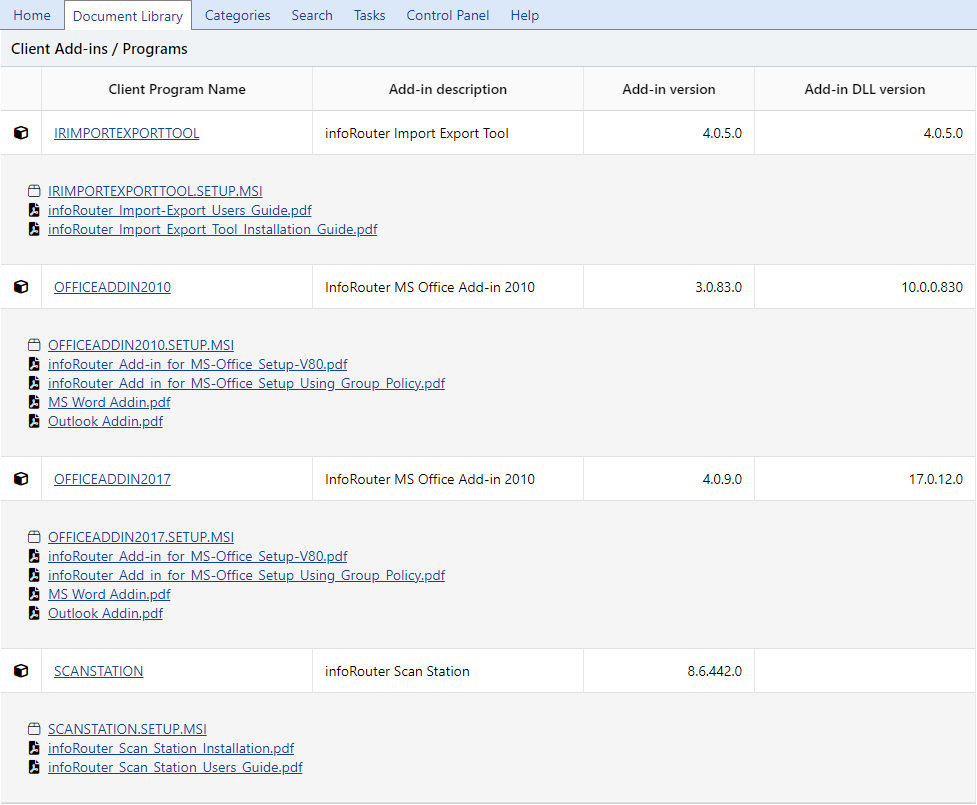Screen dimensions: 977x805
Task: Click the package icon beside SCANSTATION
Action: pyautogui.click(x=21, y=671)
